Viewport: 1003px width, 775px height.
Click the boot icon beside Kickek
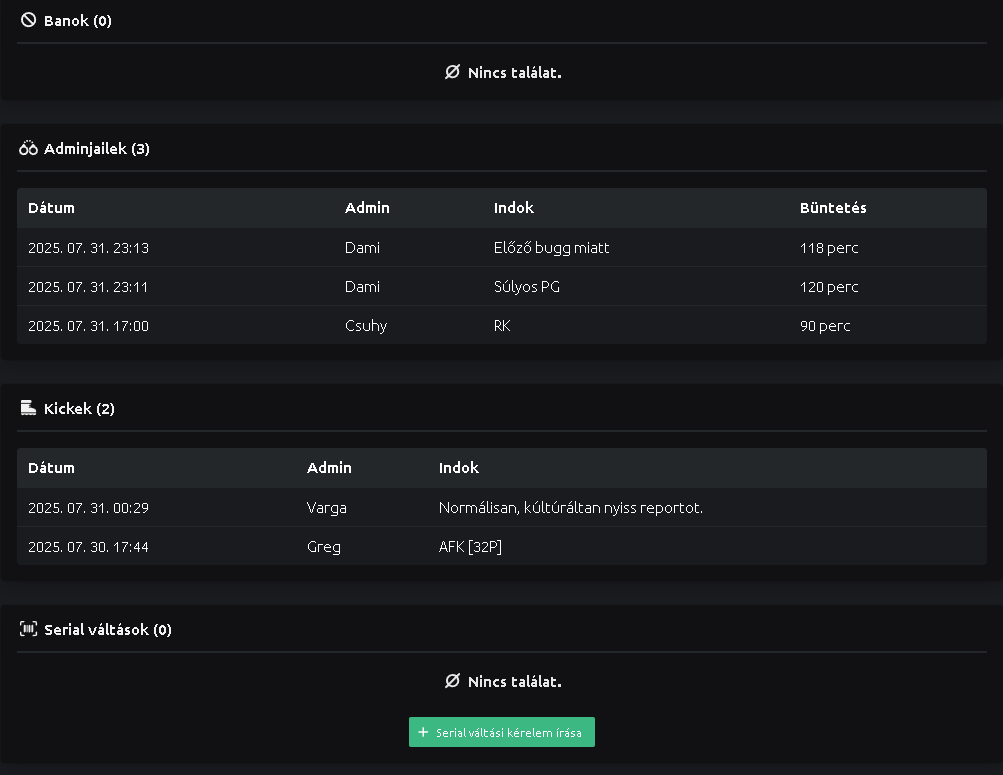click(28, 408)
